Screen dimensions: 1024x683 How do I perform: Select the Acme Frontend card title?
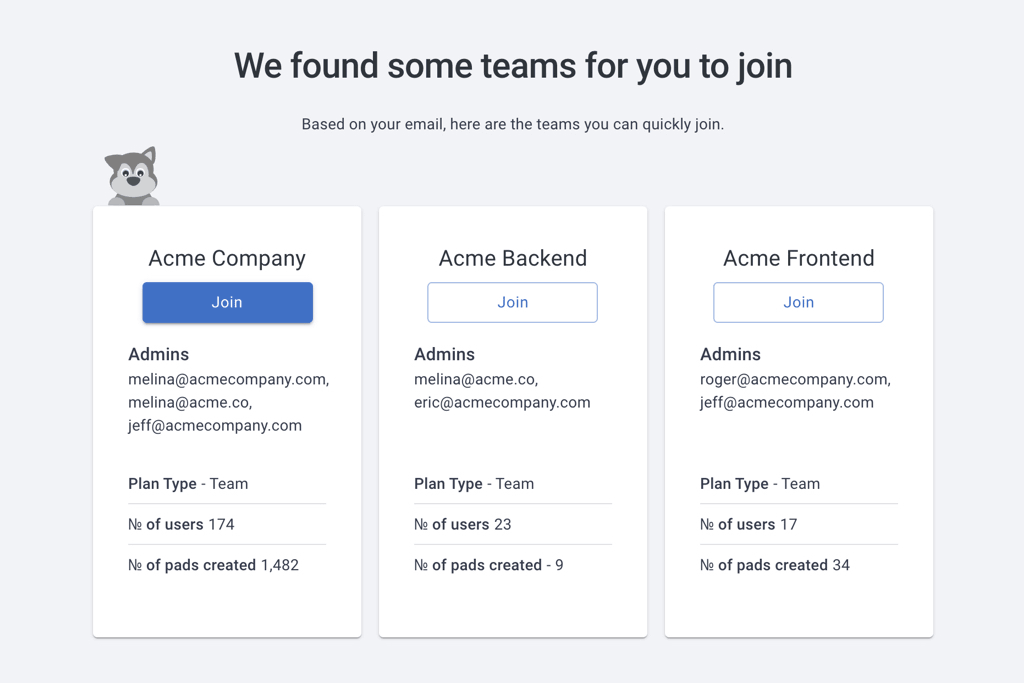point(798,258)
